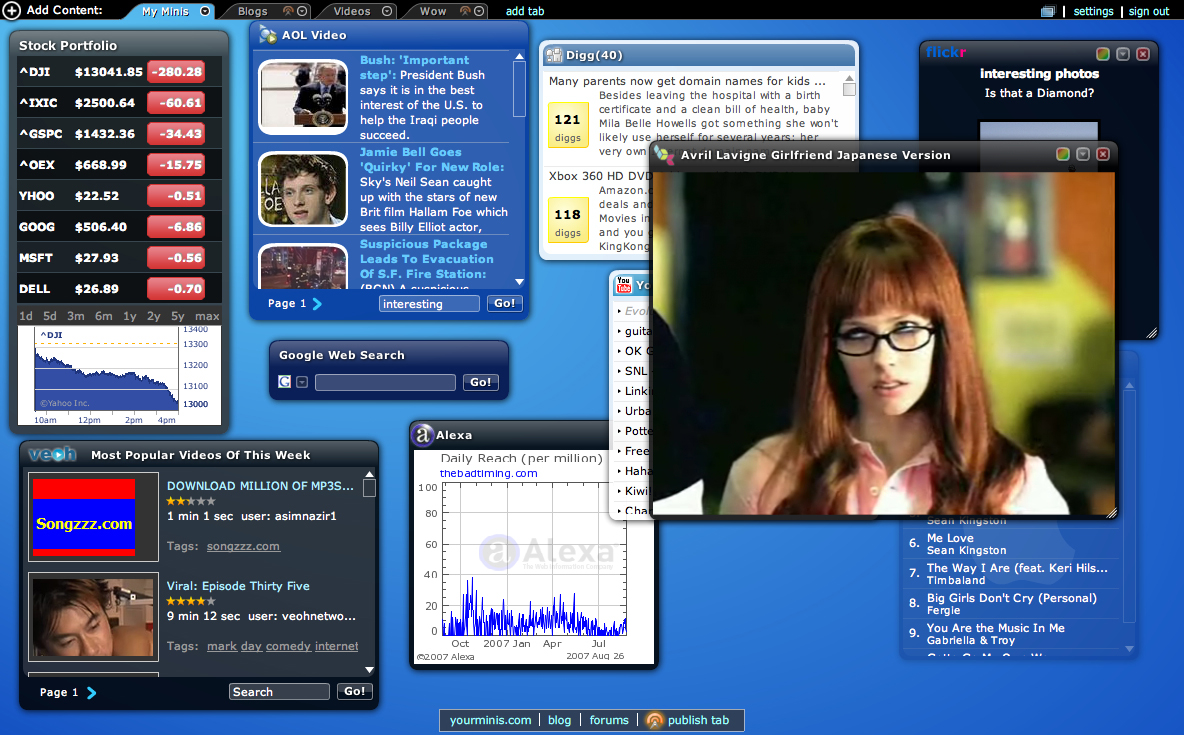Screen dimensions: 1184x735
Task: Click the Digg widget icon
Action: pos(554,55)
